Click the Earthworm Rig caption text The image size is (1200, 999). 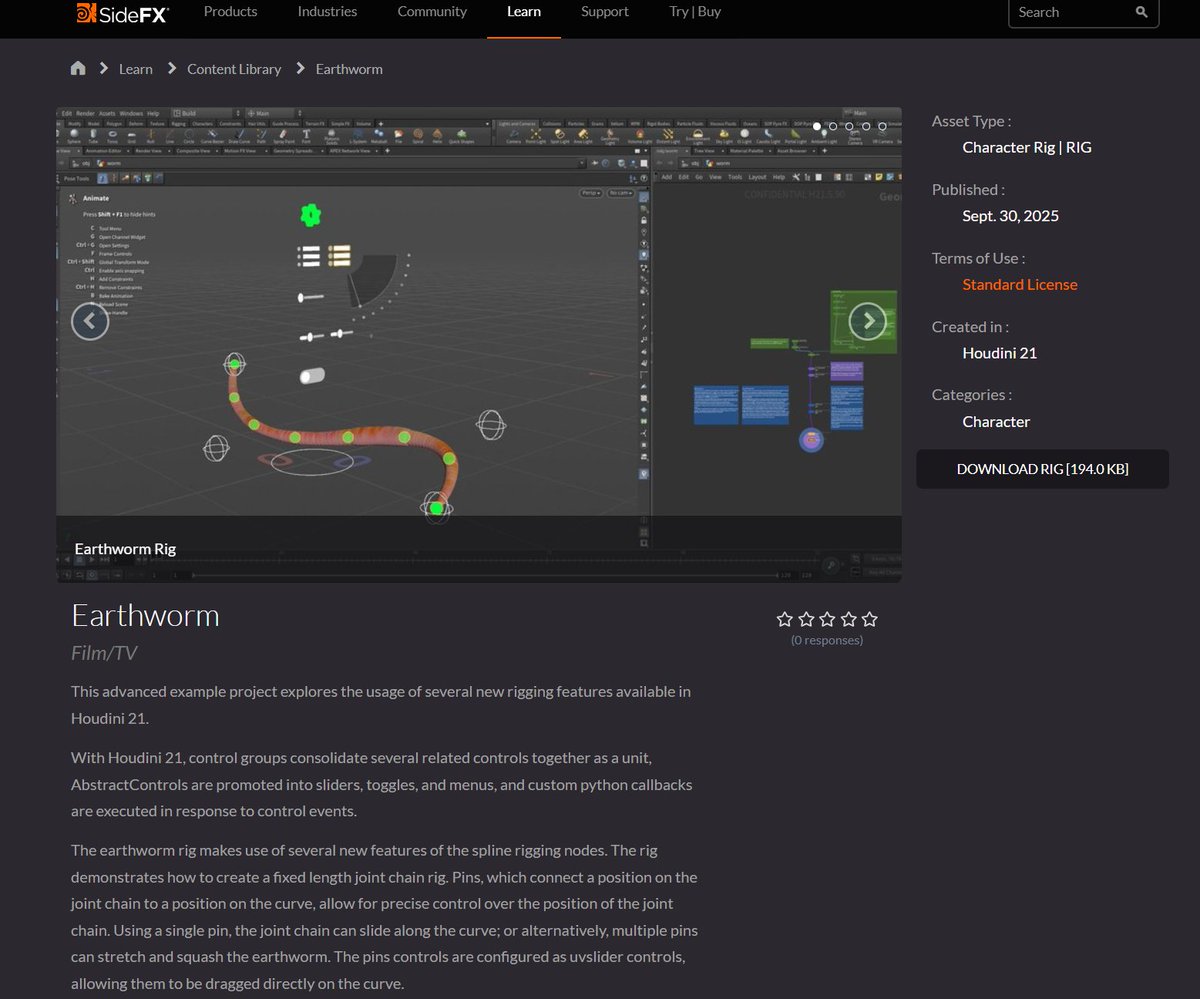[125, 549]
